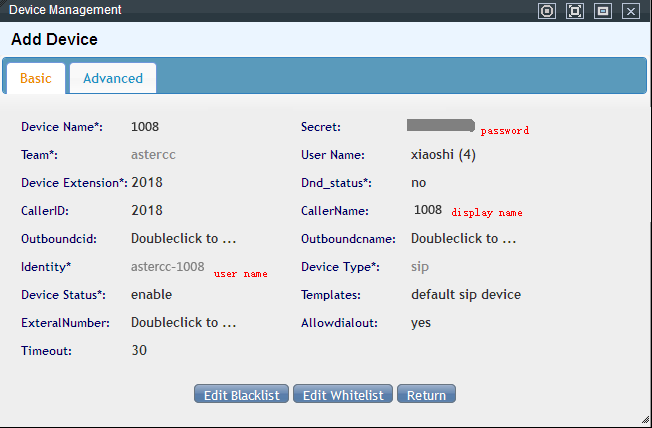
Task: Doubleclick placeholder for Outboundcid field
Action: [183, 239]
